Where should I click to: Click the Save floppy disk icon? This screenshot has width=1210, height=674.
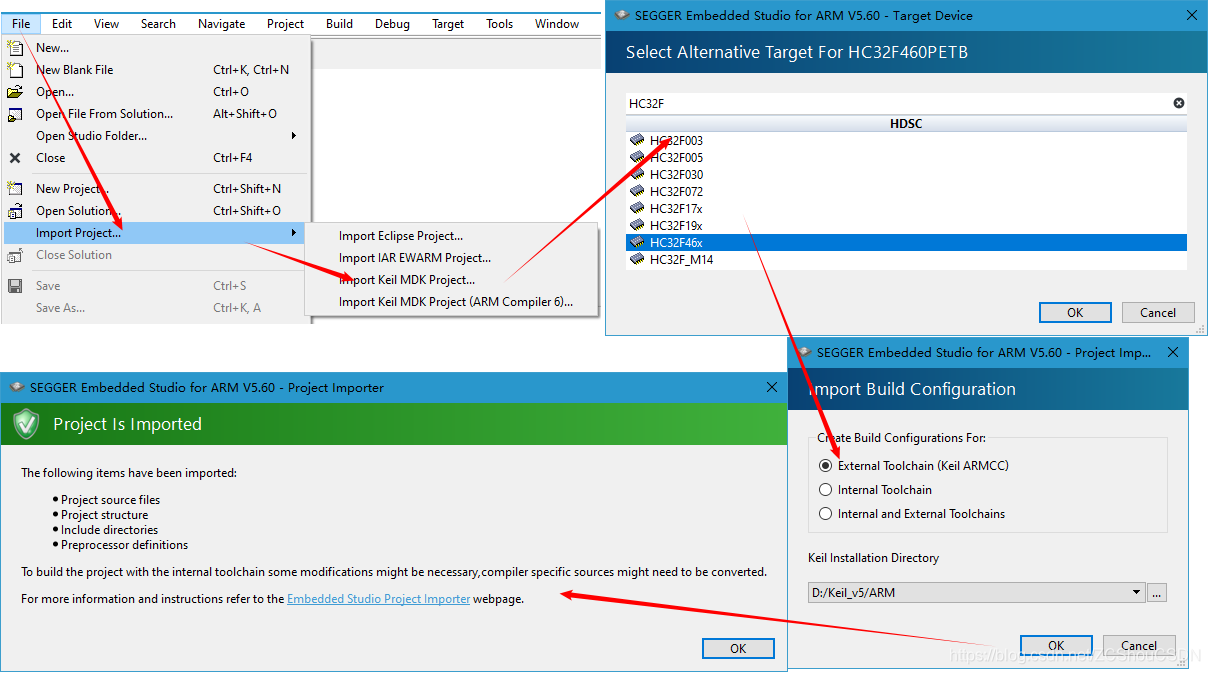pyautogui.click(x=15, y=286)
